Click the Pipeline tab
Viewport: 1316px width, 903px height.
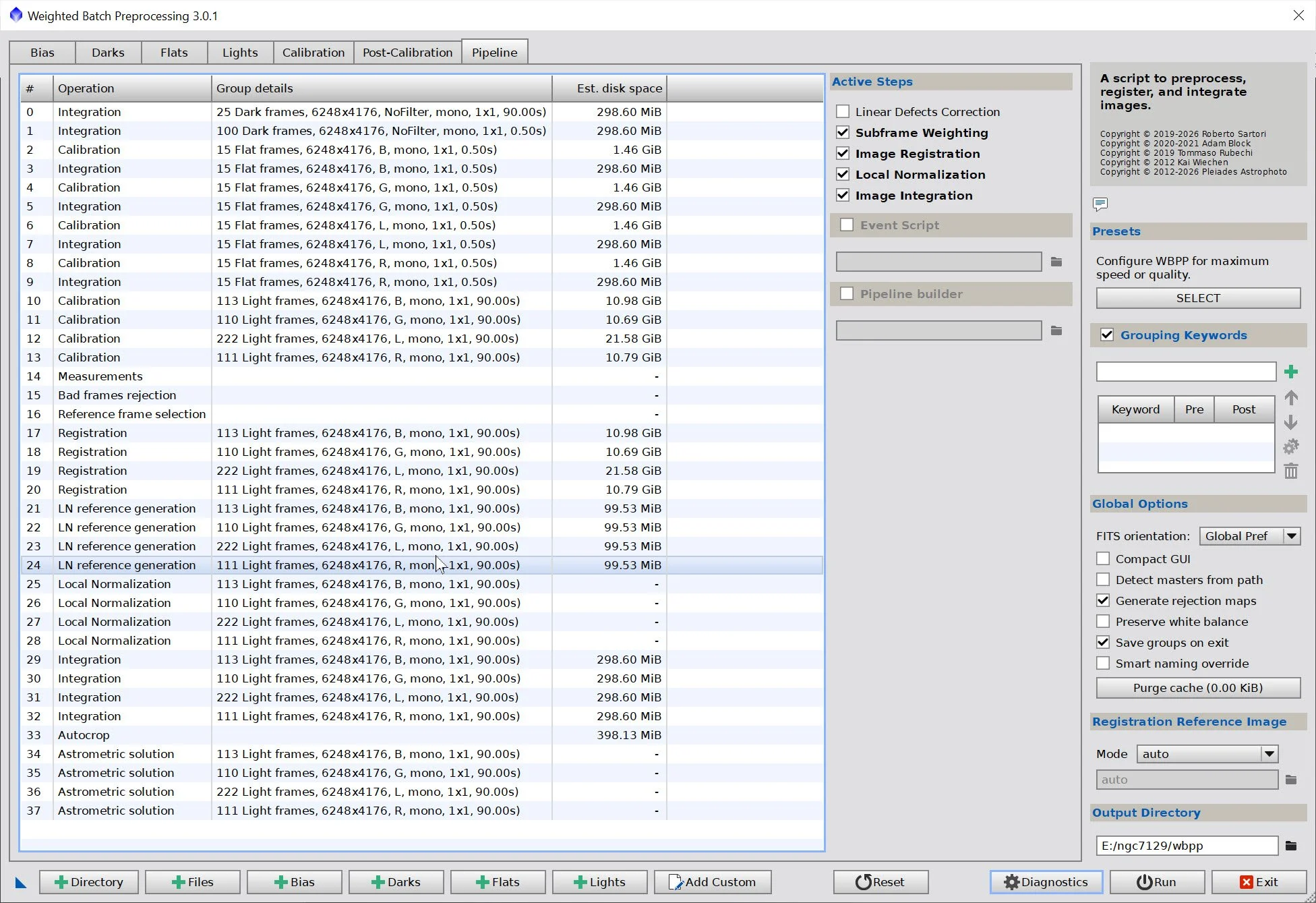[x=494, y=53]
